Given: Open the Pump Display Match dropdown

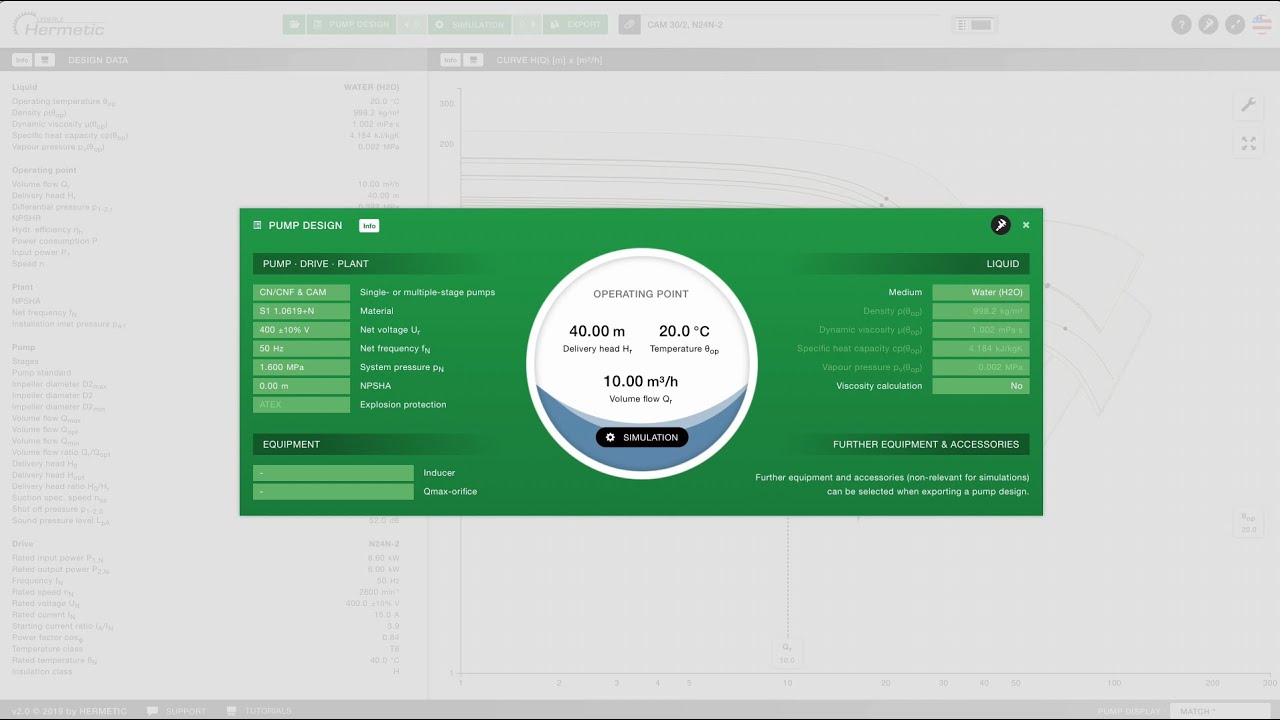Looking at the screenshot, I should click(x=1220, y=711).
